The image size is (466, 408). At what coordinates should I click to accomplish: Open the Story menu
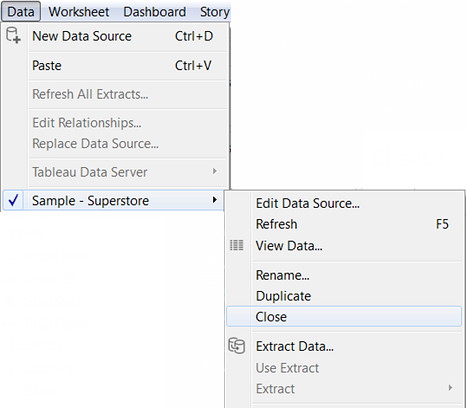pyautogui.click(x=215, y=12)
